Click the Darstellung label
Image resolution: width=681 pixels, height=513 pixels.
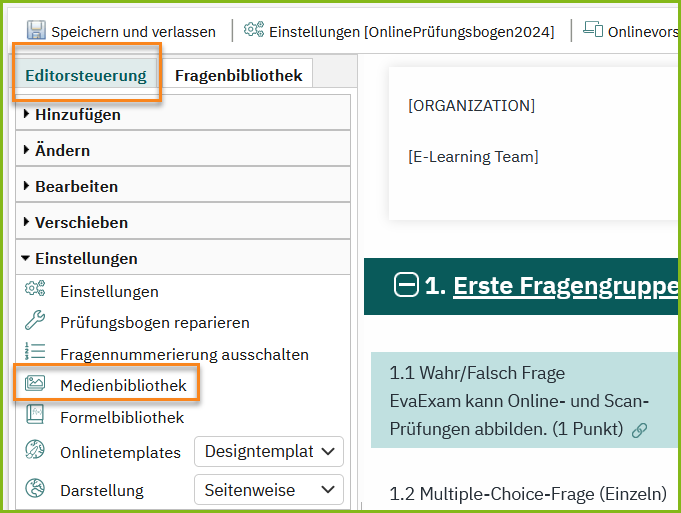102,491
